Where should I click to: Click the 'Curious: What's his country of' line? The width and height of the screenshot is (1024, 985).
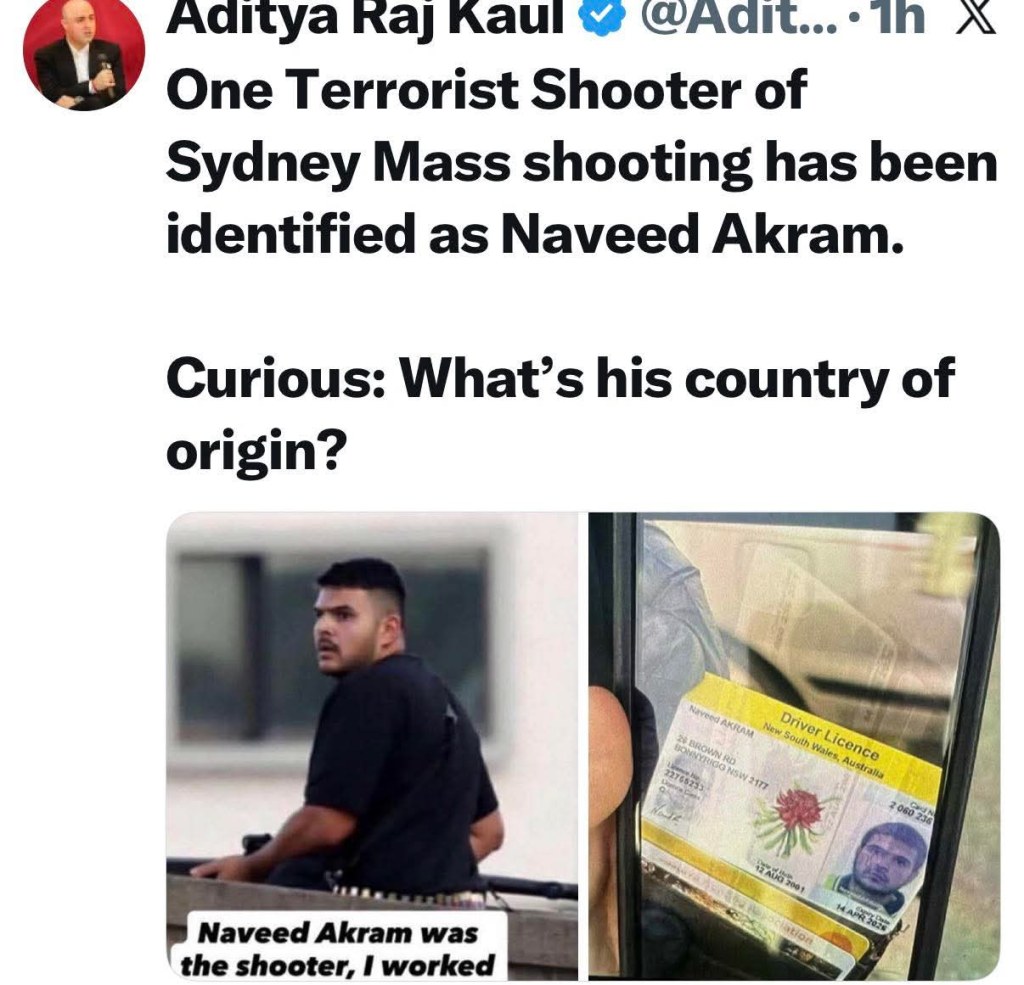point(560,379)
